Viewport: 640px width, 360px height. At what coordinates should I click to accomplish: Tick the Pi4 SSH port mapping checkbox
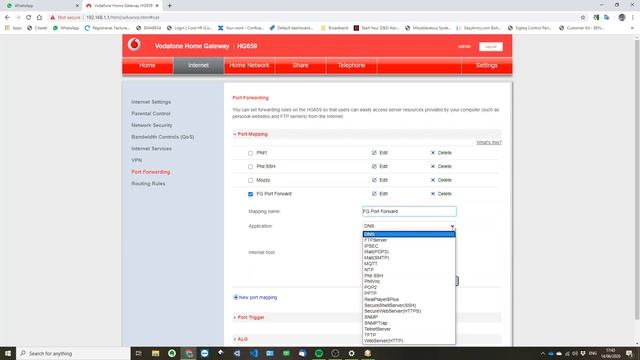point(251,167)
